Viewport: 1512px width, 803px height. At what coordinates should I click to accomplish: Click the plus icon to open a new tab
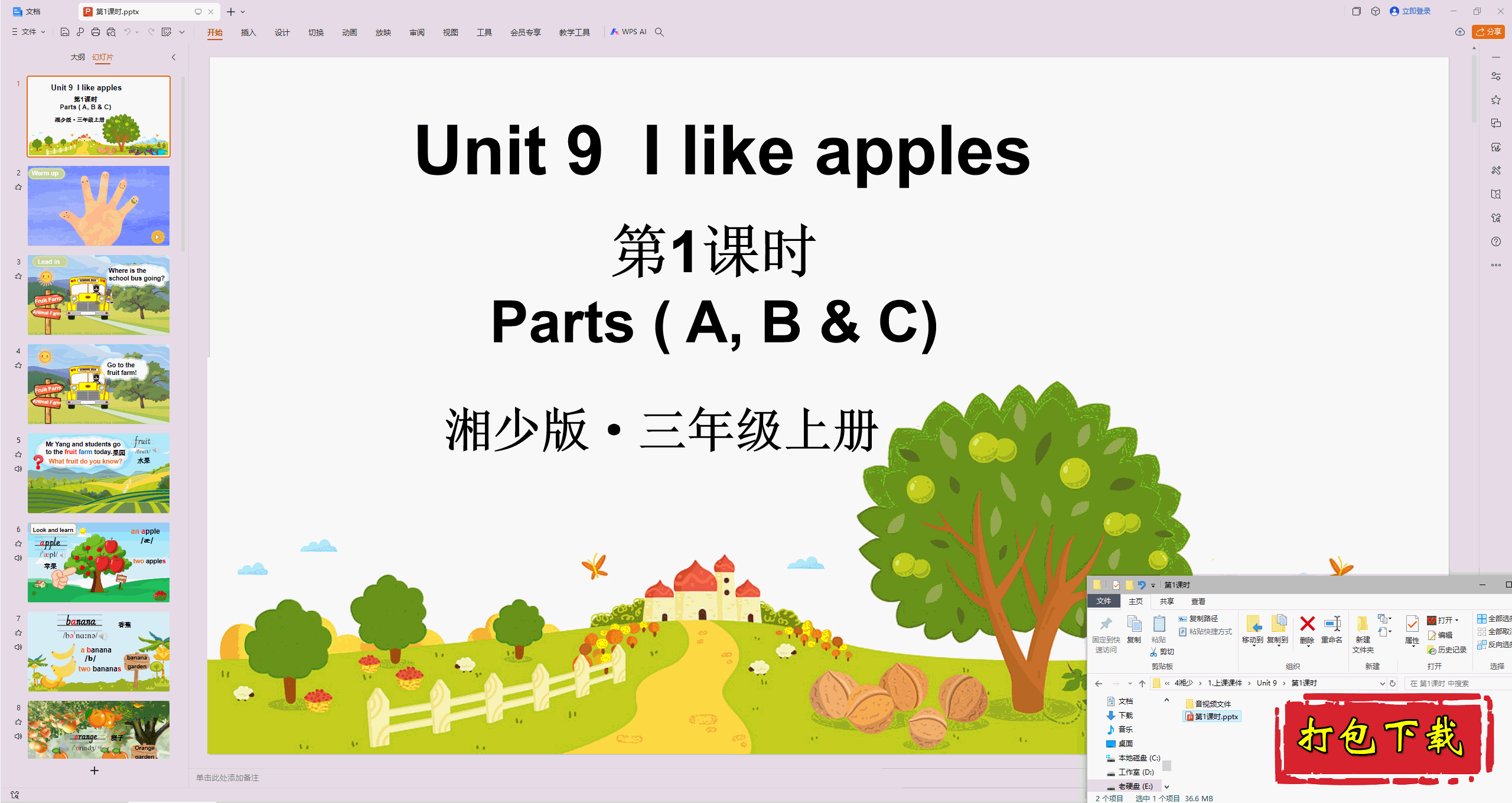pos(231,11)
